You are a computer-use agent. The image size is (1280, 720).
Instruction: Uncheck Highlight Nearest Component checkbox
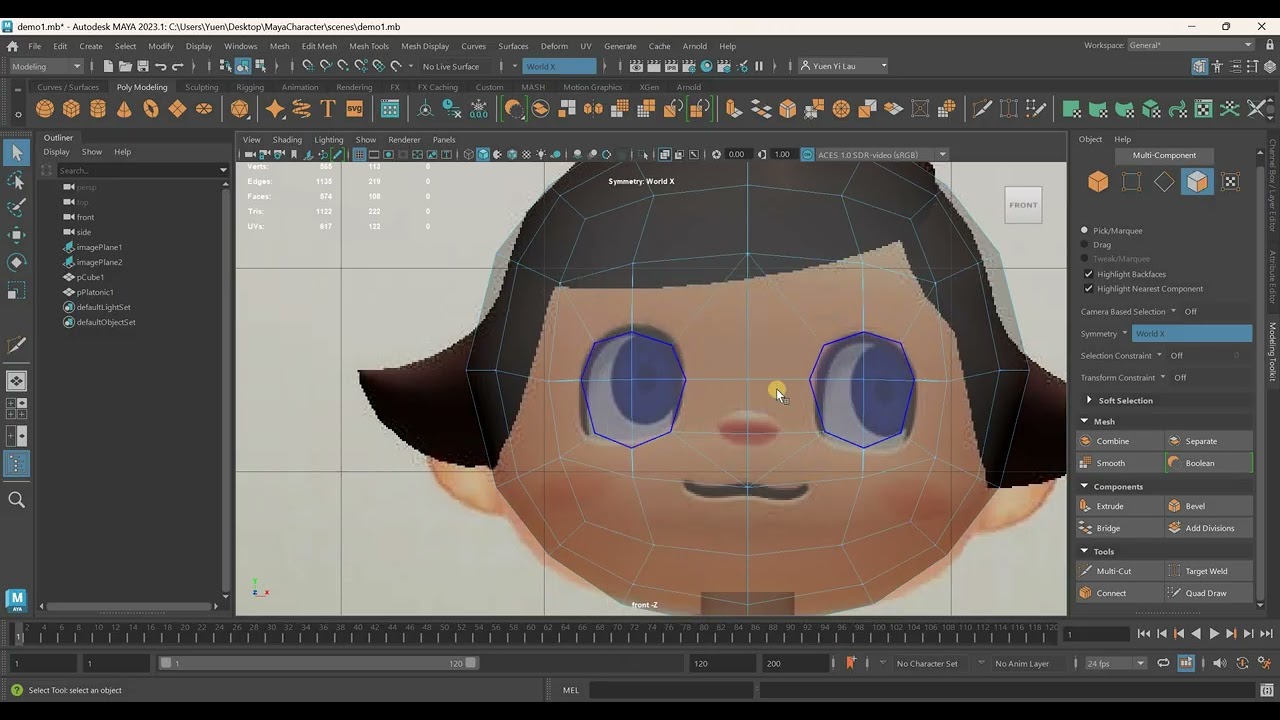tap(1088, 289)
